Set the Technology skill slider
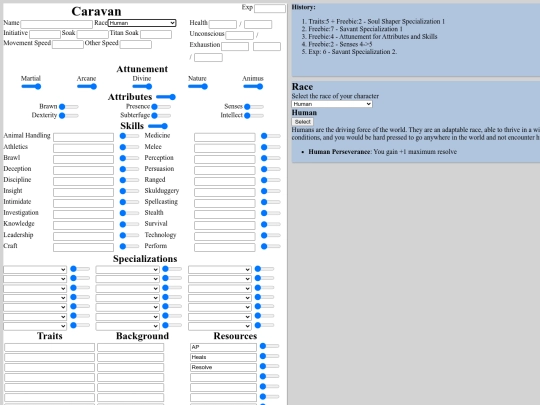This screenshot has height=405, width=540. coord(271,235)
